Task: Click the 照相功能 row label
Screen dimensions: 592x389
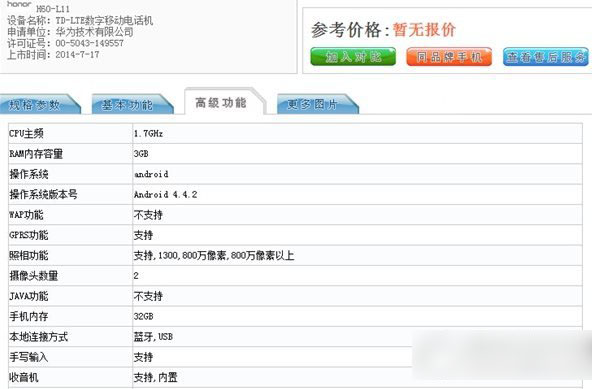Action: point(29,256)
